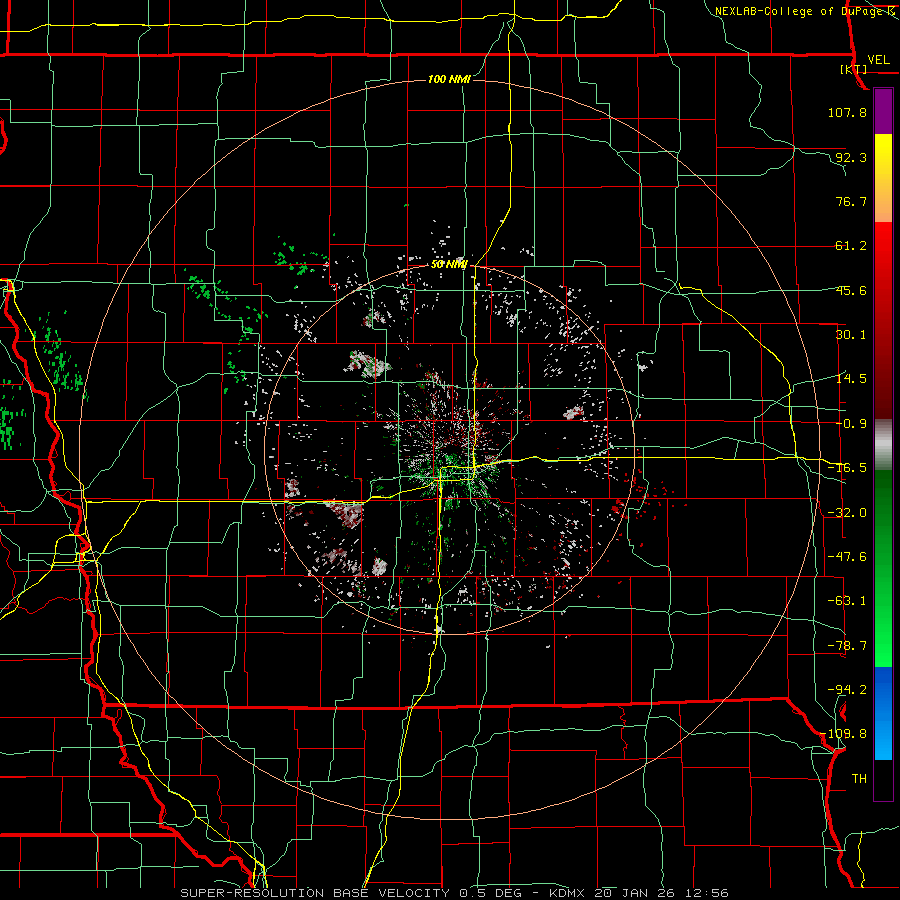This screenshot has width=900, height=900.
Task: Click the -32.0 legend value
Action: [x=847, y=513]
